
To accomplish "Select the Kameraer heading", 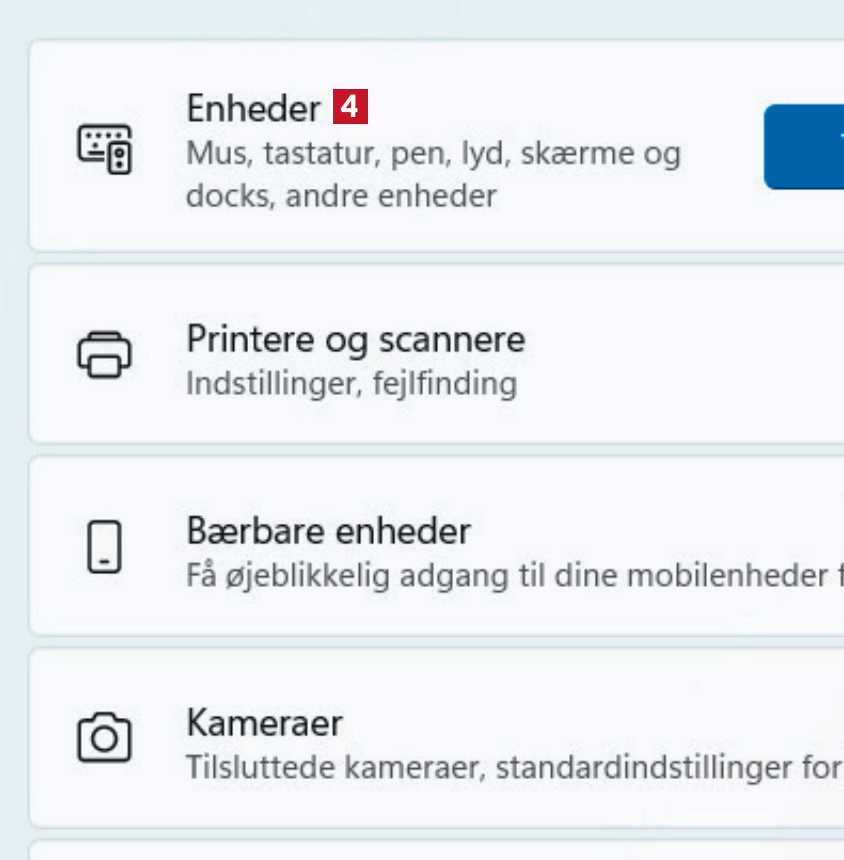I will click(264, 722).
